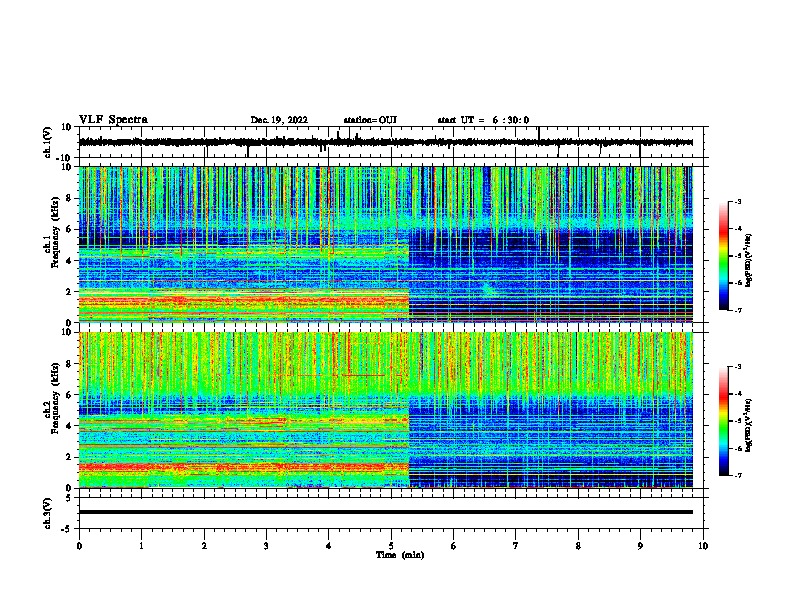
Task: Click the ch.2 spectrogram color bar
Action: pyautogui.click(x=724, y=421)
